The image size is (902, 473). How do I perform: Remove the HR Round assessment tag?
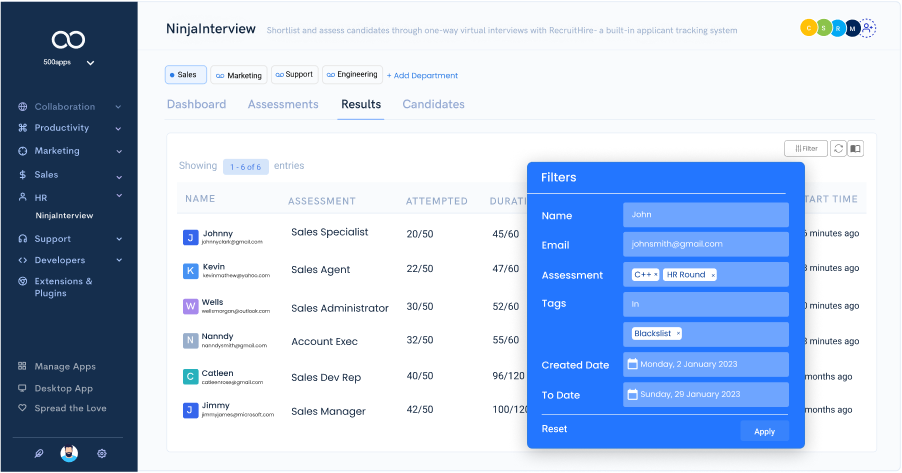click(712, 275)
